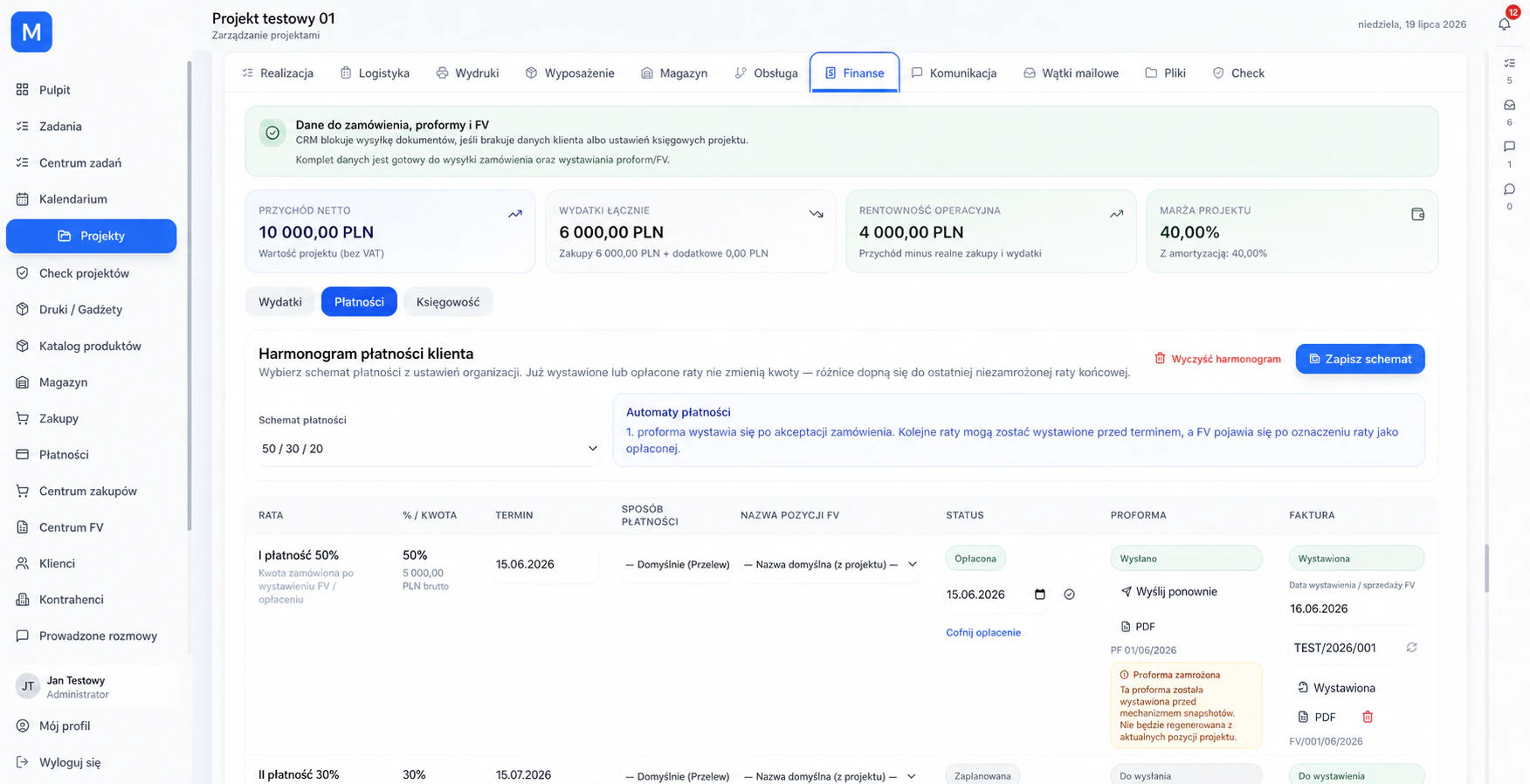Edit invoice issue date 16.06.2026

pos(1354,609)
